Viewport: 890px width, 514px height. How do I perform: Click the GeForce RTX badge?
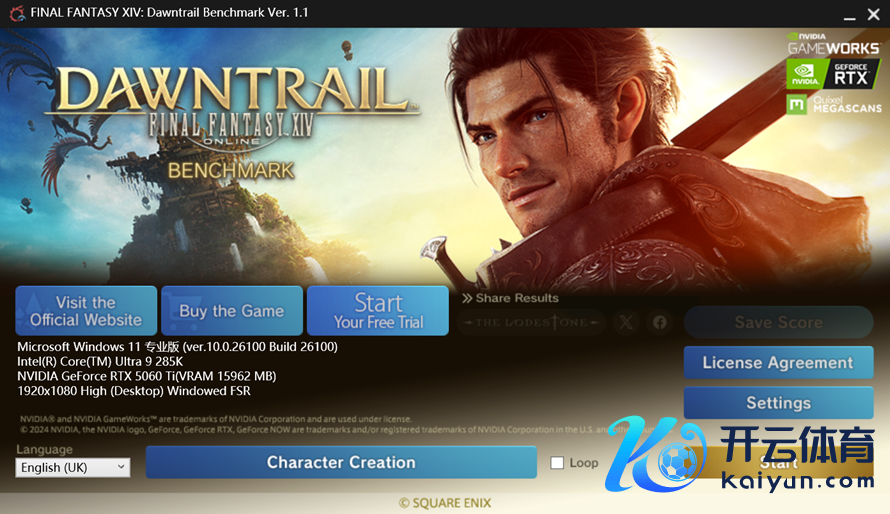click(x=833, y=74)
